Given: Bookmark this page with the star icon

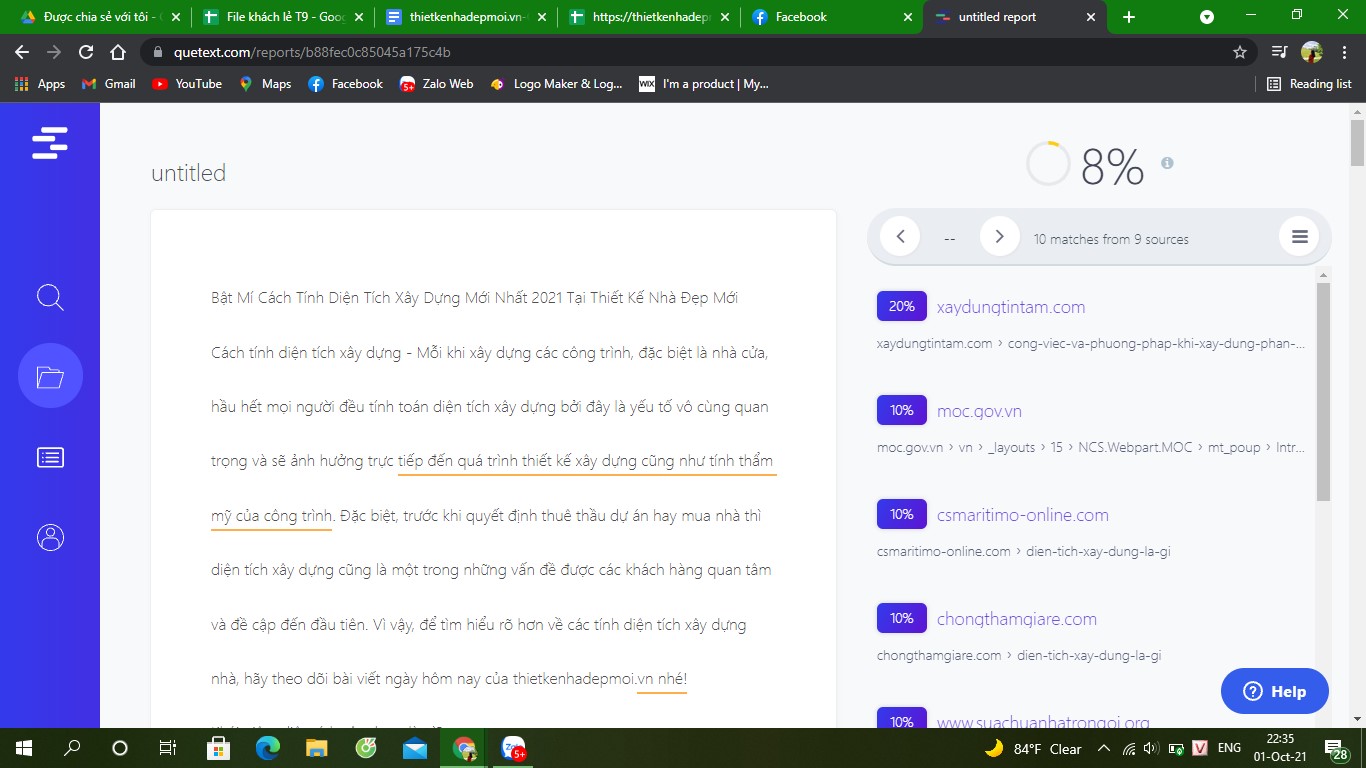Looking at the screenshot, I should [x=1240, y=52].
